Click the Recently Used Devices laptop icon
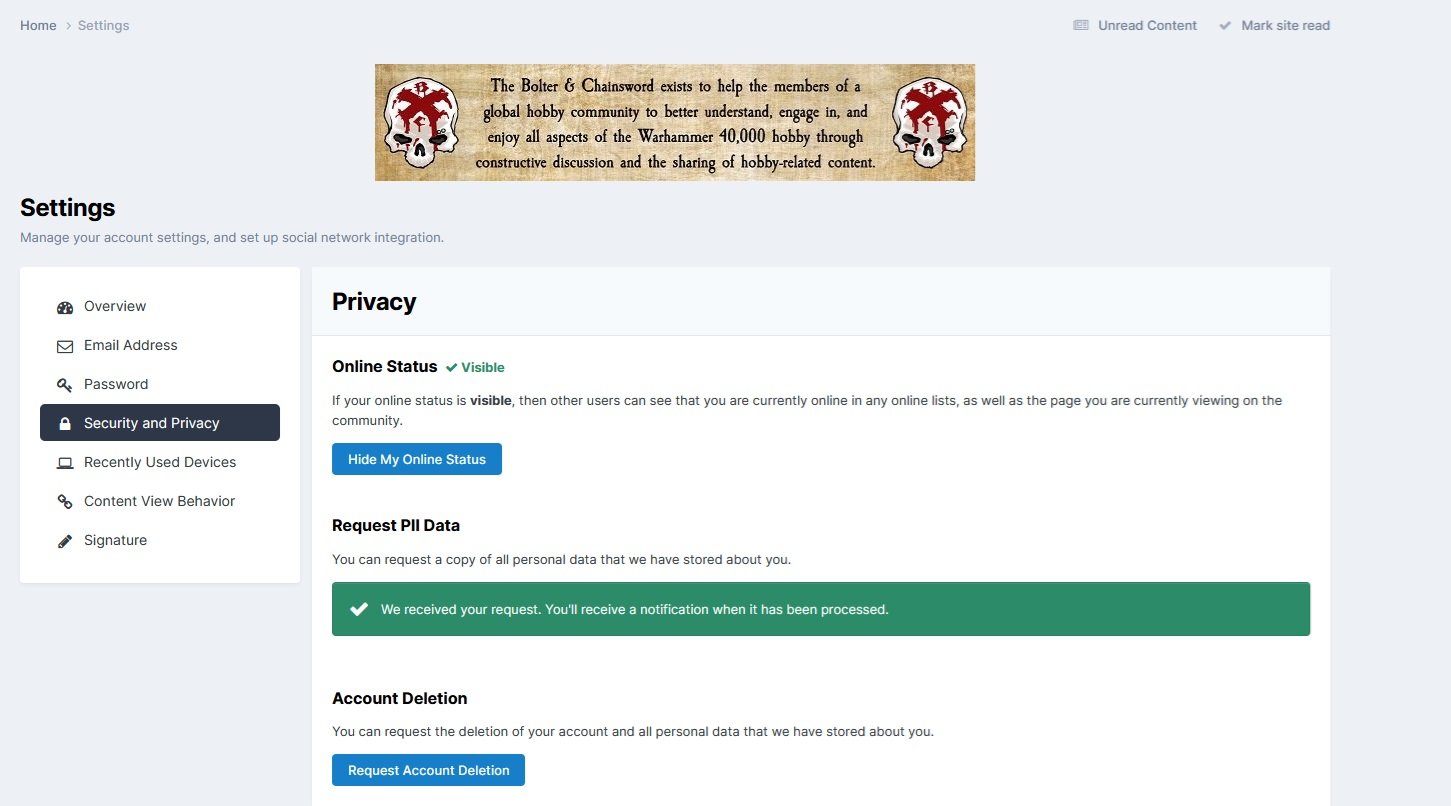1451x806 pixels. point(65,463)
